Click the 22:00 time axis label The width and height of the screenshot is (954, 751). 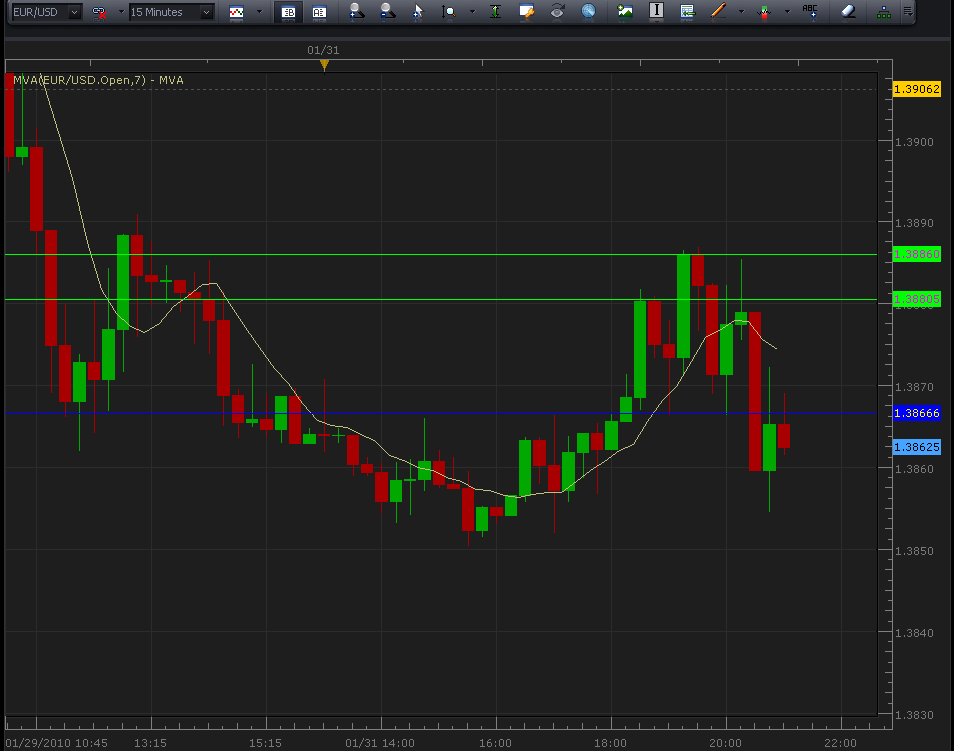coord(840,743)
